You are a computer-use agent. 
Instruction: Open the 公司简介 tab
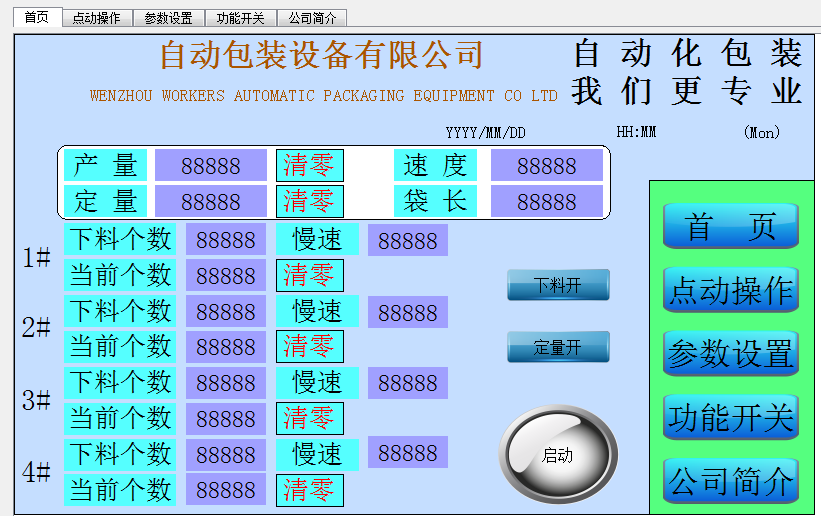312,18
